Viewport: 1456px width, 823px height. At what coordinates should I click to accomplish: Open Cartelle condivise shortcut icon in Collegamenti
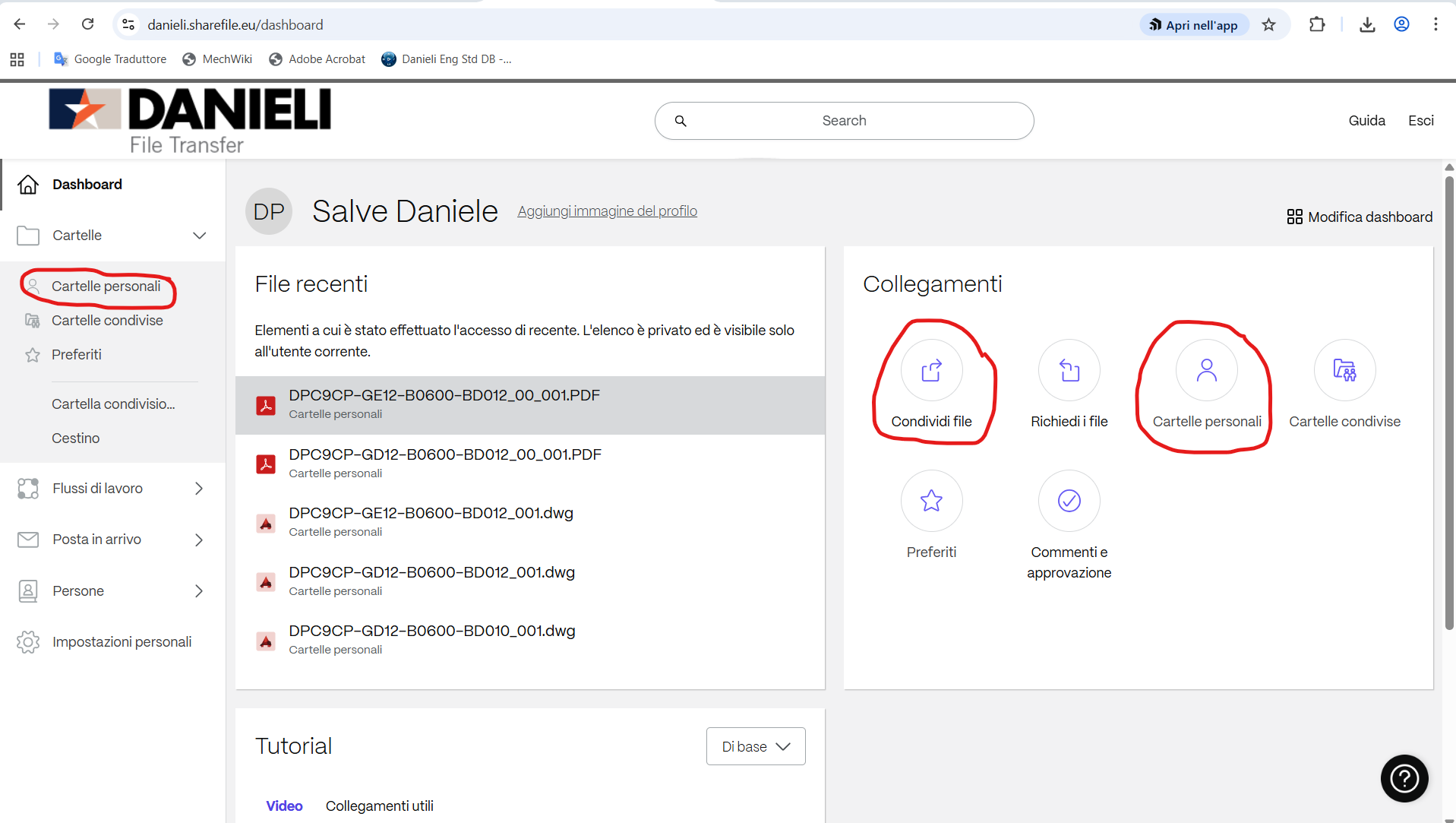coord(1344,370)
